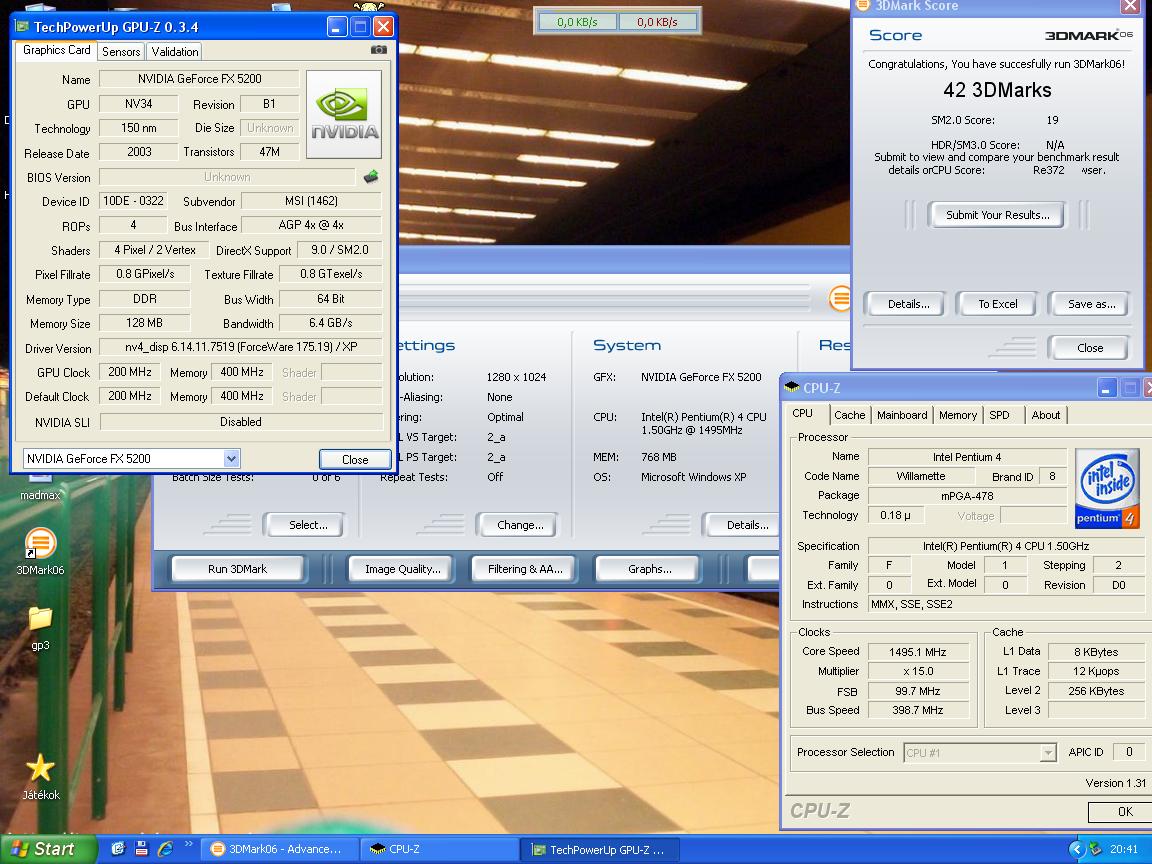This screenshot has width=1152, height=864.
Task: Click Submit Your Results in 3DMark Score
Action: coord(997,215)
